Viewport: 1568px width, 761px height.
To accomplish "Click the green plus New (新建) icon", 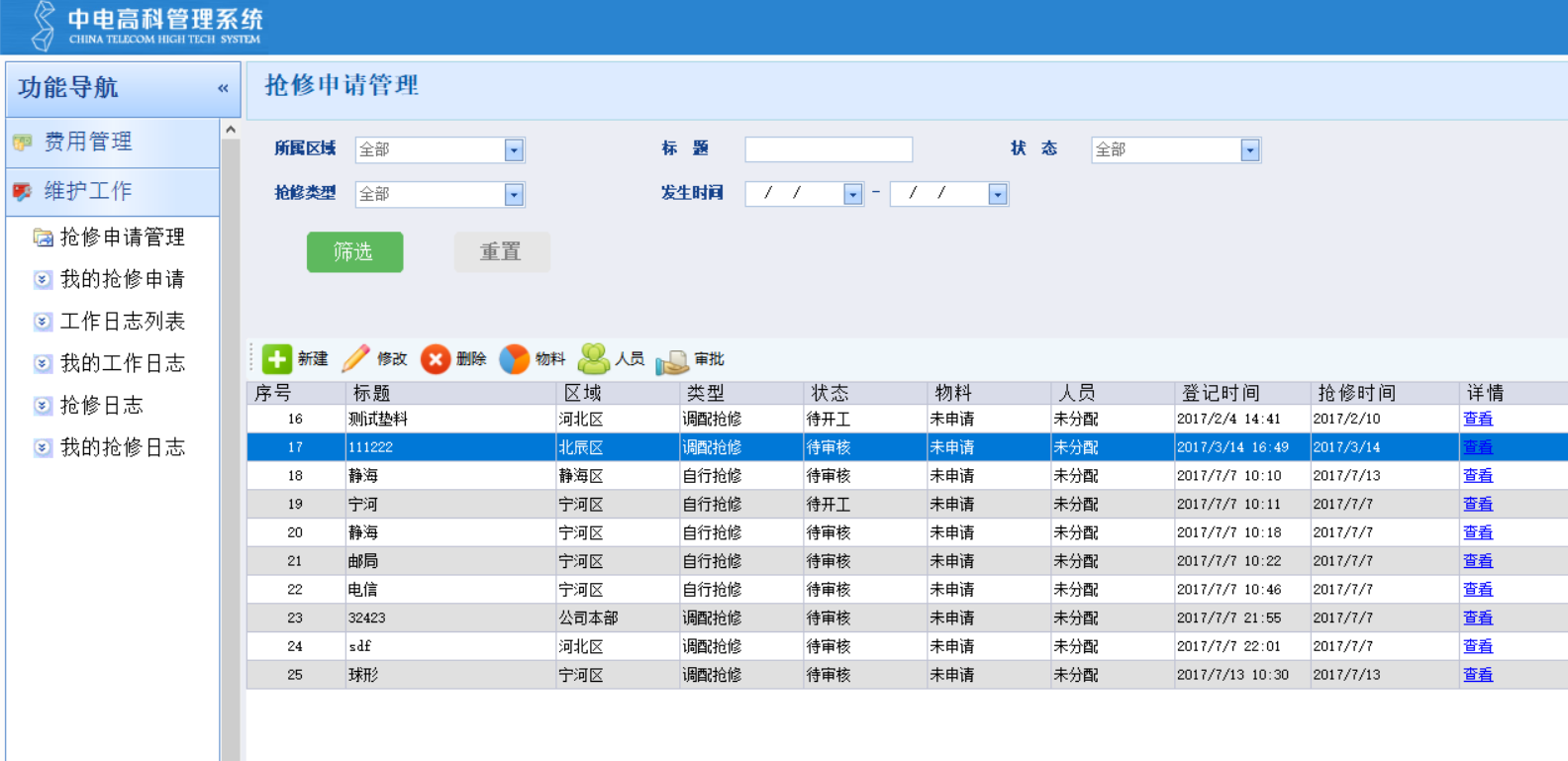I will (x=277, y=359).
